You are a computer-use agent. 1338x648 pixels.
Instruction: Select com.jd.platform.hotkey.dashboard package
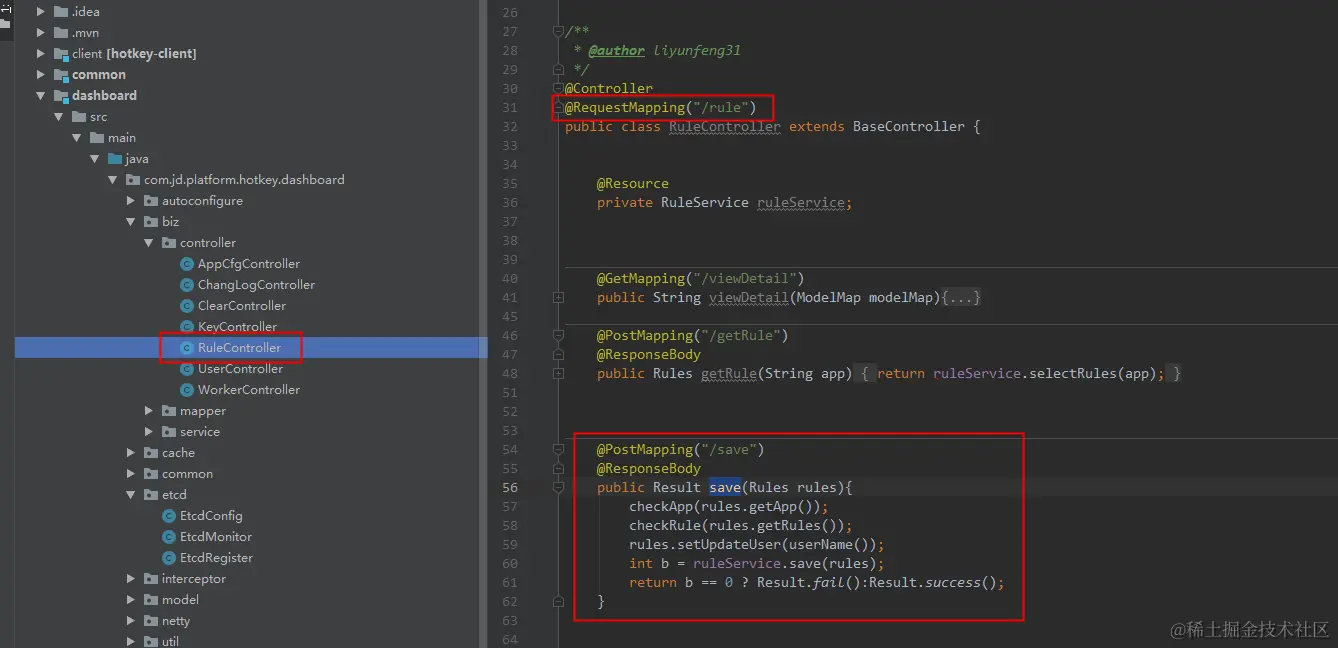click(244, 180)
